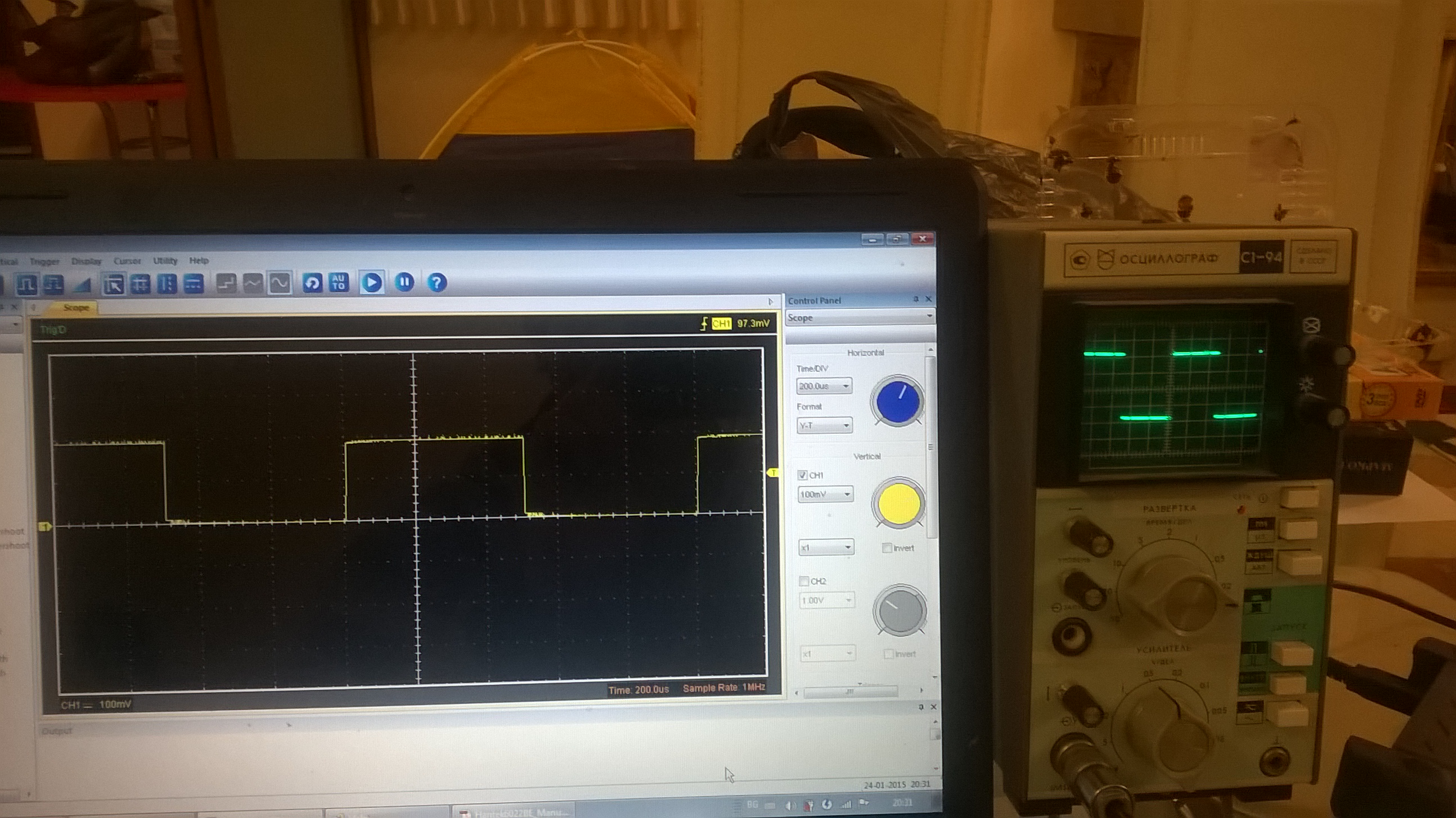
Task: Select the arrow pointer cursor tool
Action: (113, 284)
